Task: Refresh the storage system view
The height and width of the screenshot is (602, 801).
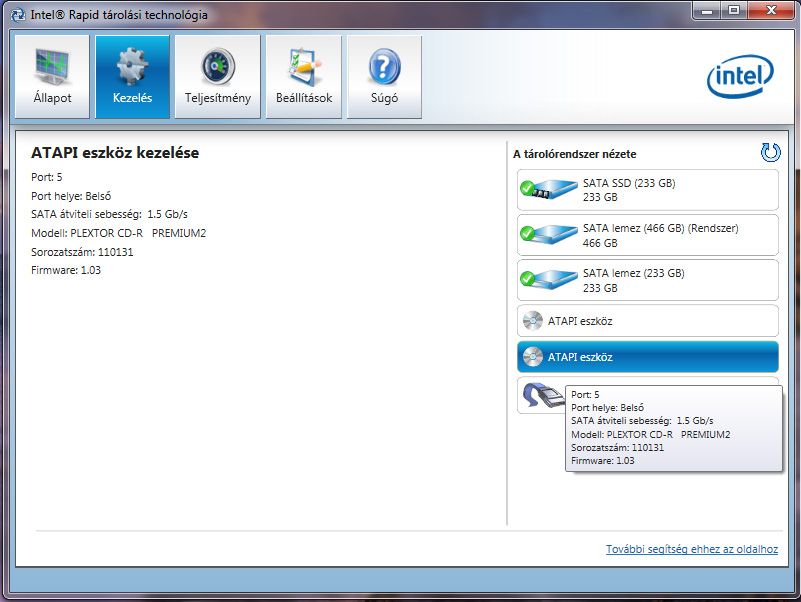Action: point(770,152)
